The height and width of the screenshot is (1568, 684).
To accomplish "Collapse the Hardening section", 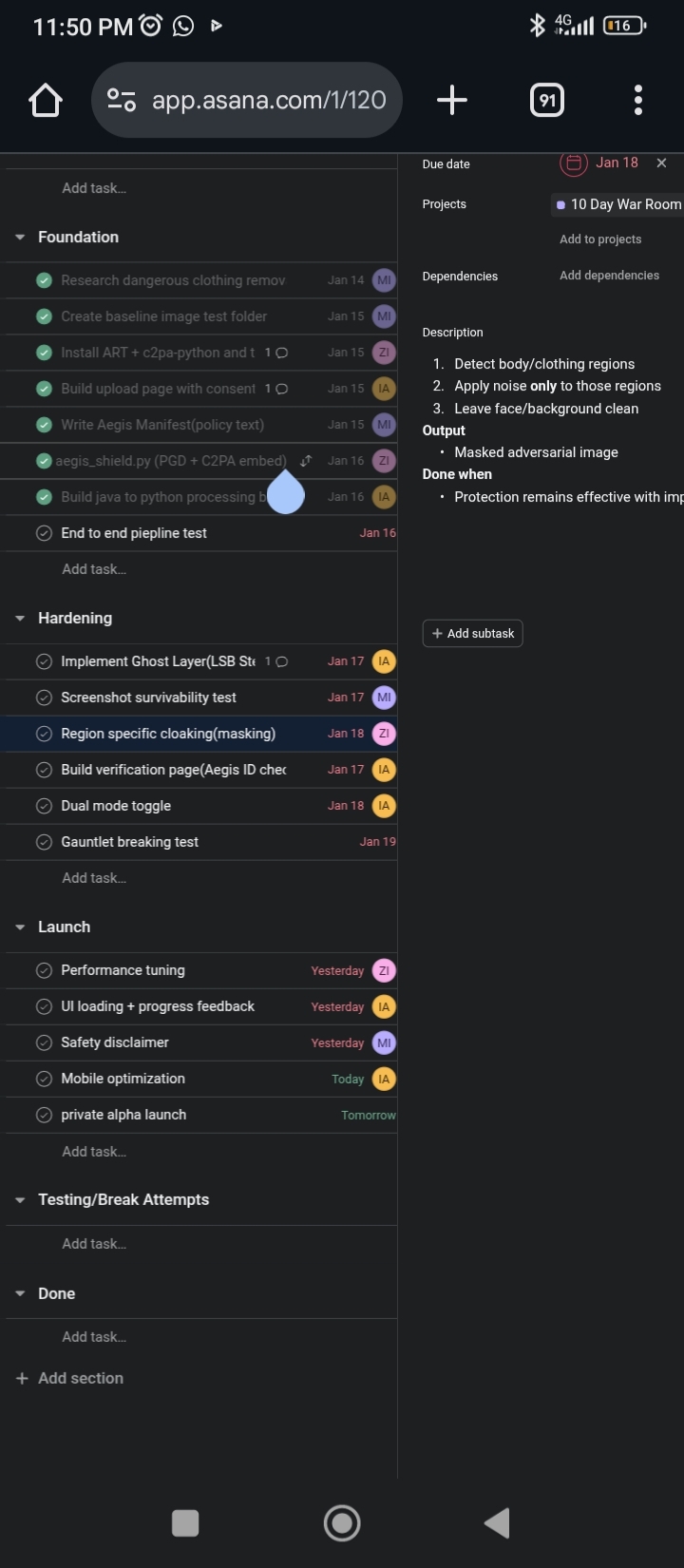I will 20,619.
